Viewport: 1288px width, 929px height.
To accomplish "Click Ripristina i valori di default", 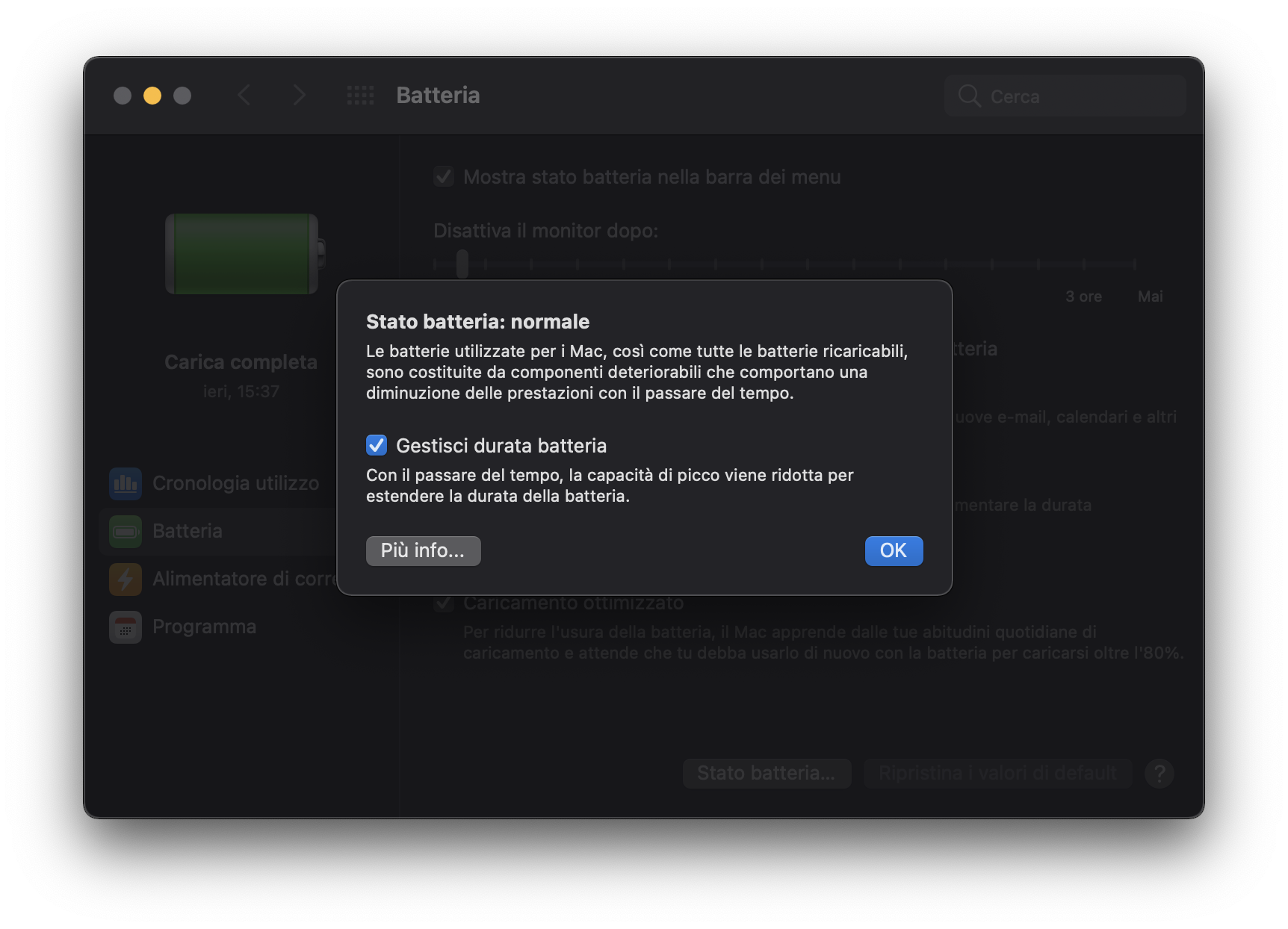I will coord(997,773).
